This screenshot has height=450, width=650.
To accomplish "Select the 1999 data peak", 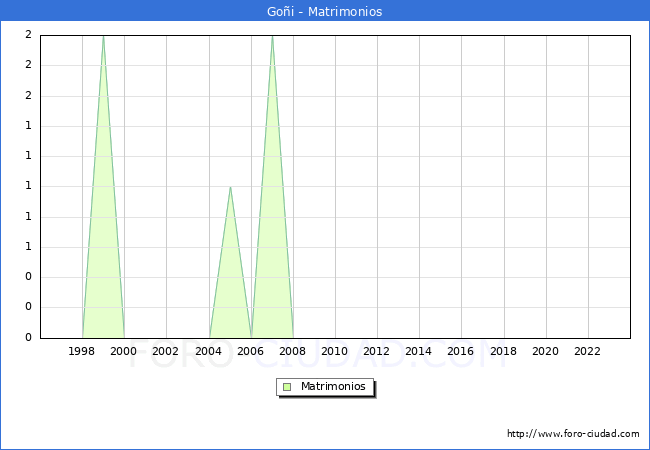I will (103, 36).
